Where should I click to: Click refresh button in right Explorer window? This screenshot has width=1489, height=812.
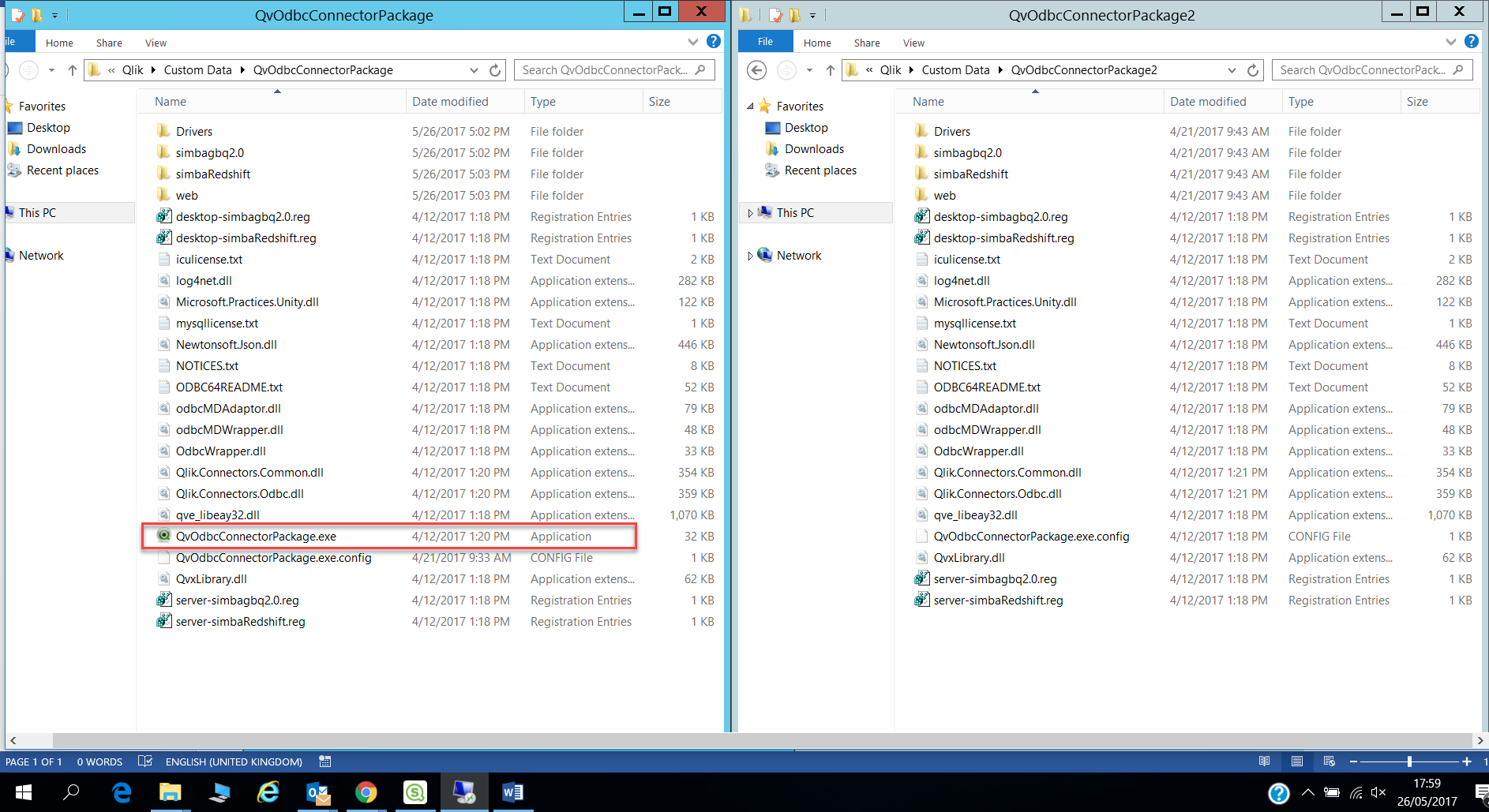pyautogui.click(x=1253, y=70)
